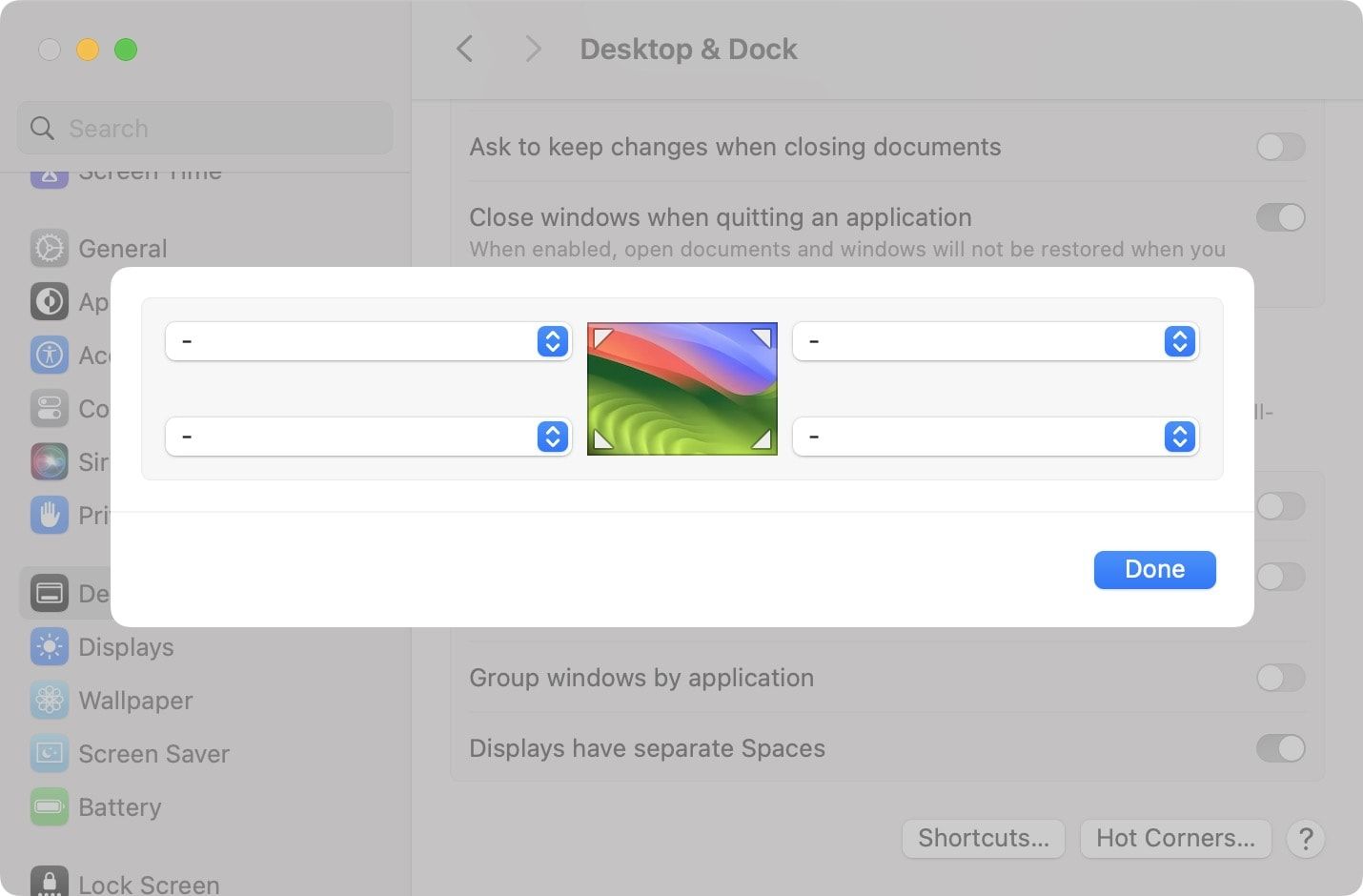Open the Wallpaper flower icon
Screen dimensions: 1363x896
point(50,701)
